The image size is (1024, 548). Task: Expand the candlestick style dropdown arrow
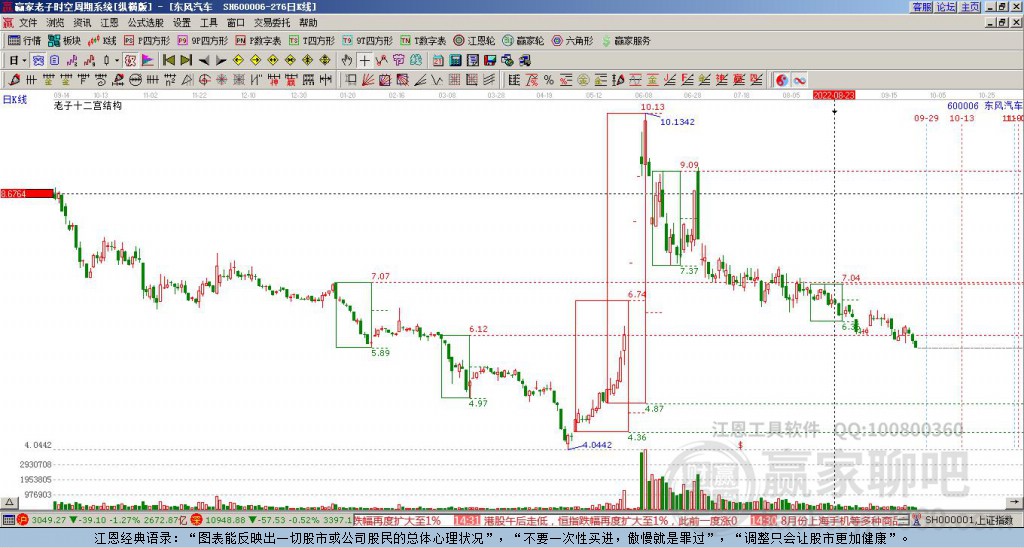coord(117,61)
